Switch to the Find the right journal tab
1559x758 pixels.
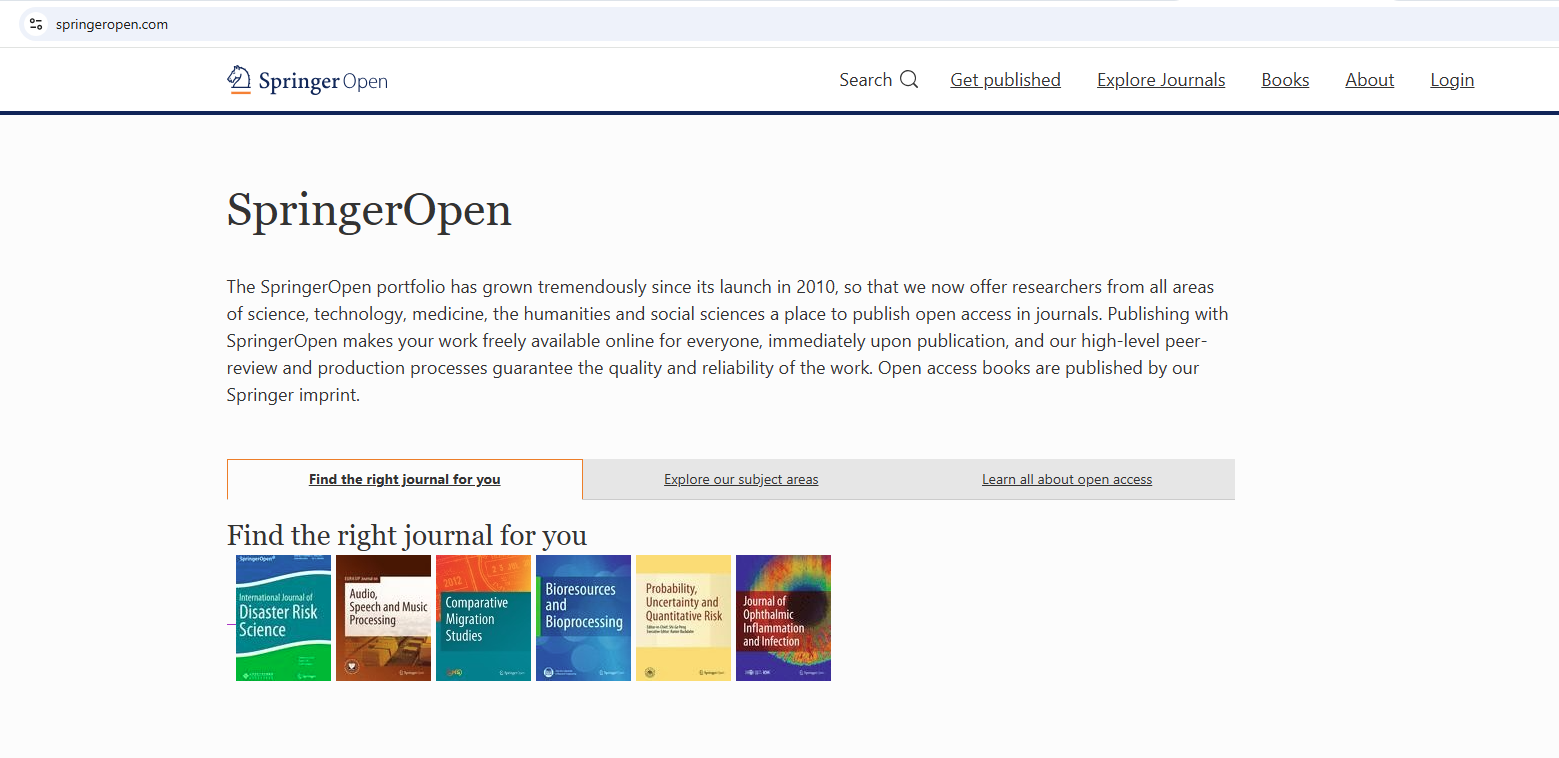tap(404, 479)
